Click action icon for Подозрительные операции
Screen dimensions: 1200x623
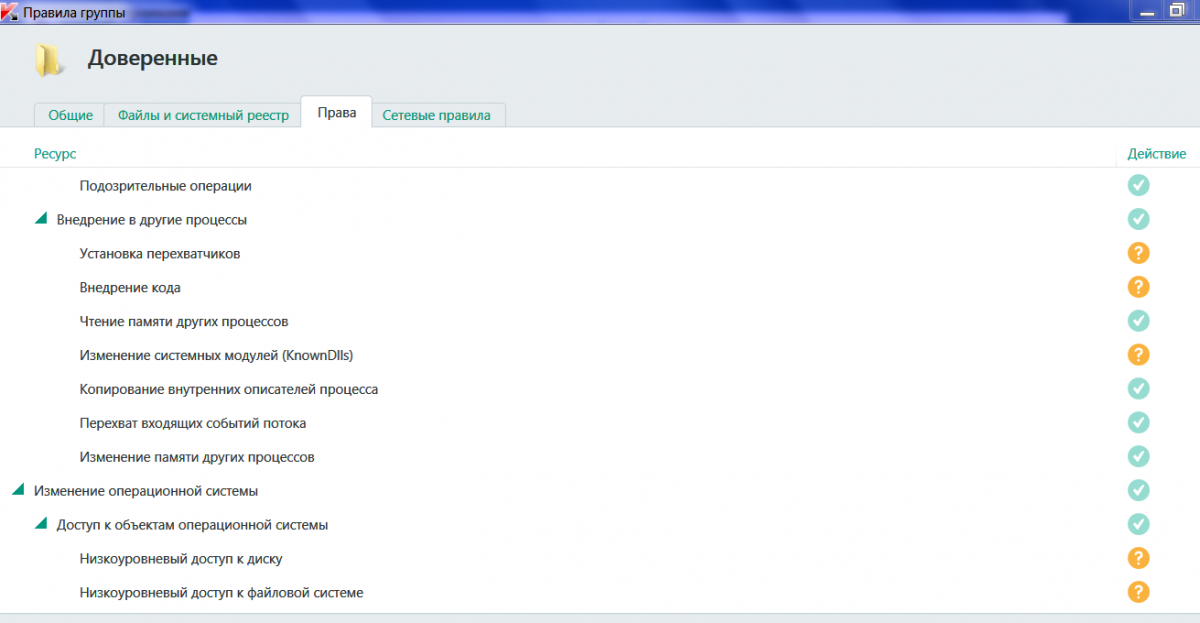click(x=1138, y=185)
